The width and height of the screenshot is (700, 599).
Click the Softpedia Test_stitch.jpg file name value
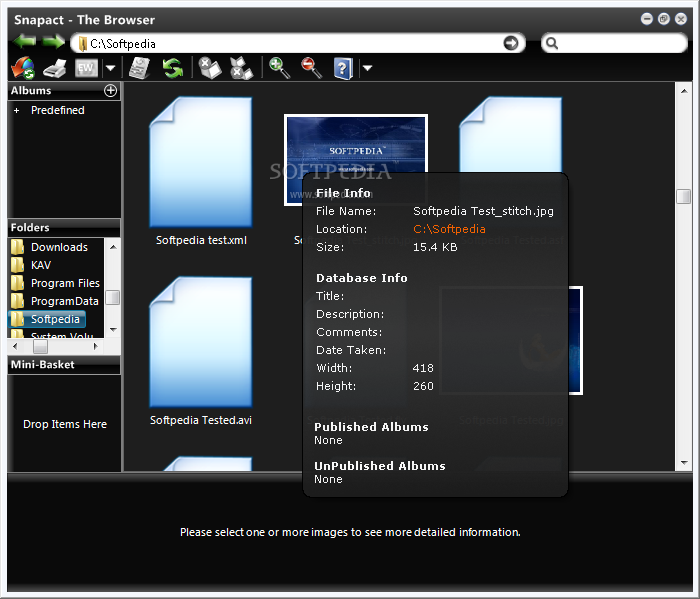pos(483,211)
